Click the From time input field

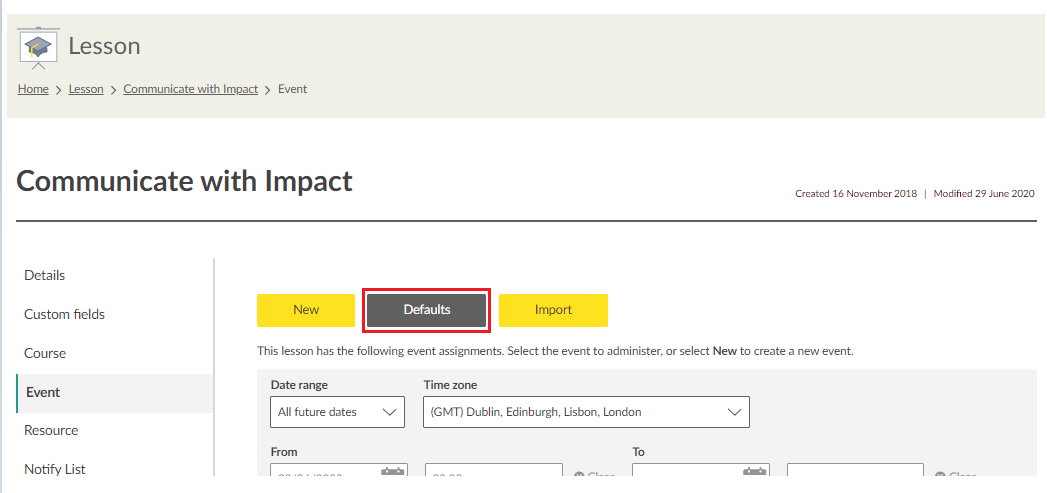coord(494,477)
